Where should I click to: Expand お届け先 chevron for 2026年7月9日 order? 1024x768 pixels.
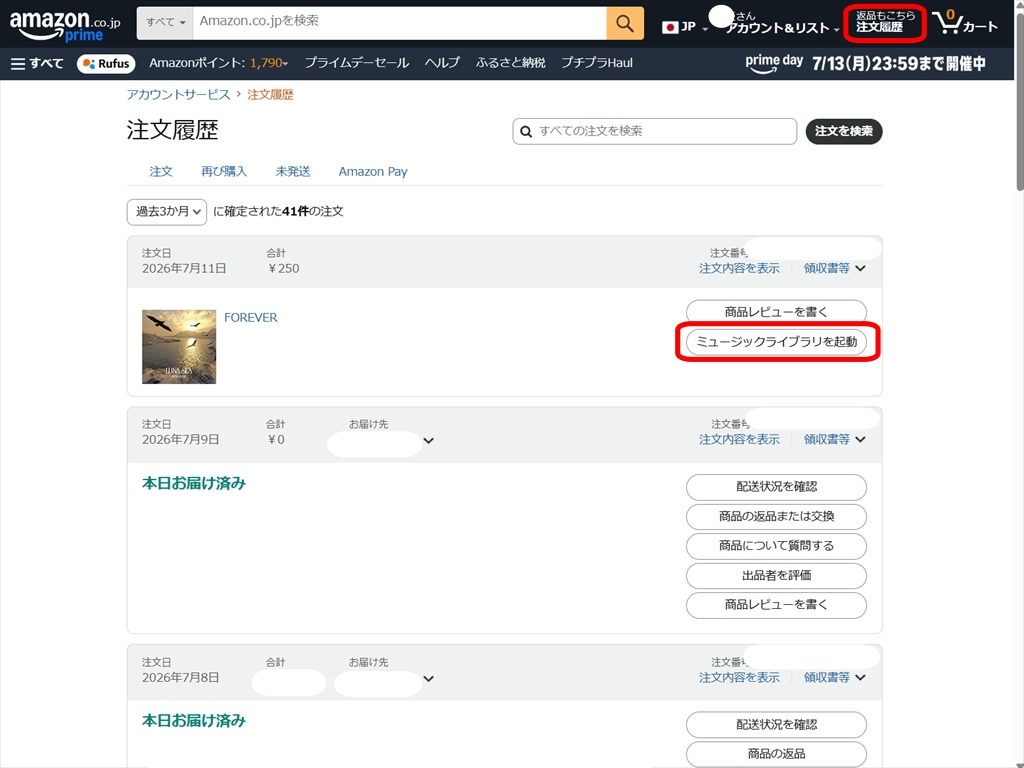[428, 441]
